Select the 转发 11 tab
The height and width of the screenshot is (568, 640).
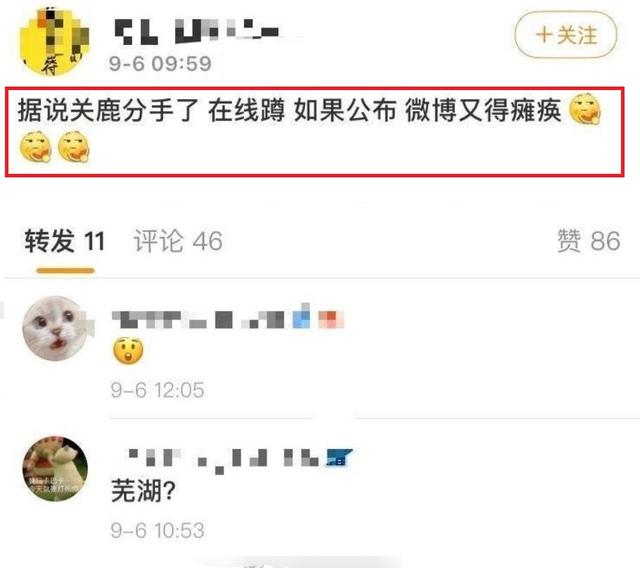pos(65,241)
